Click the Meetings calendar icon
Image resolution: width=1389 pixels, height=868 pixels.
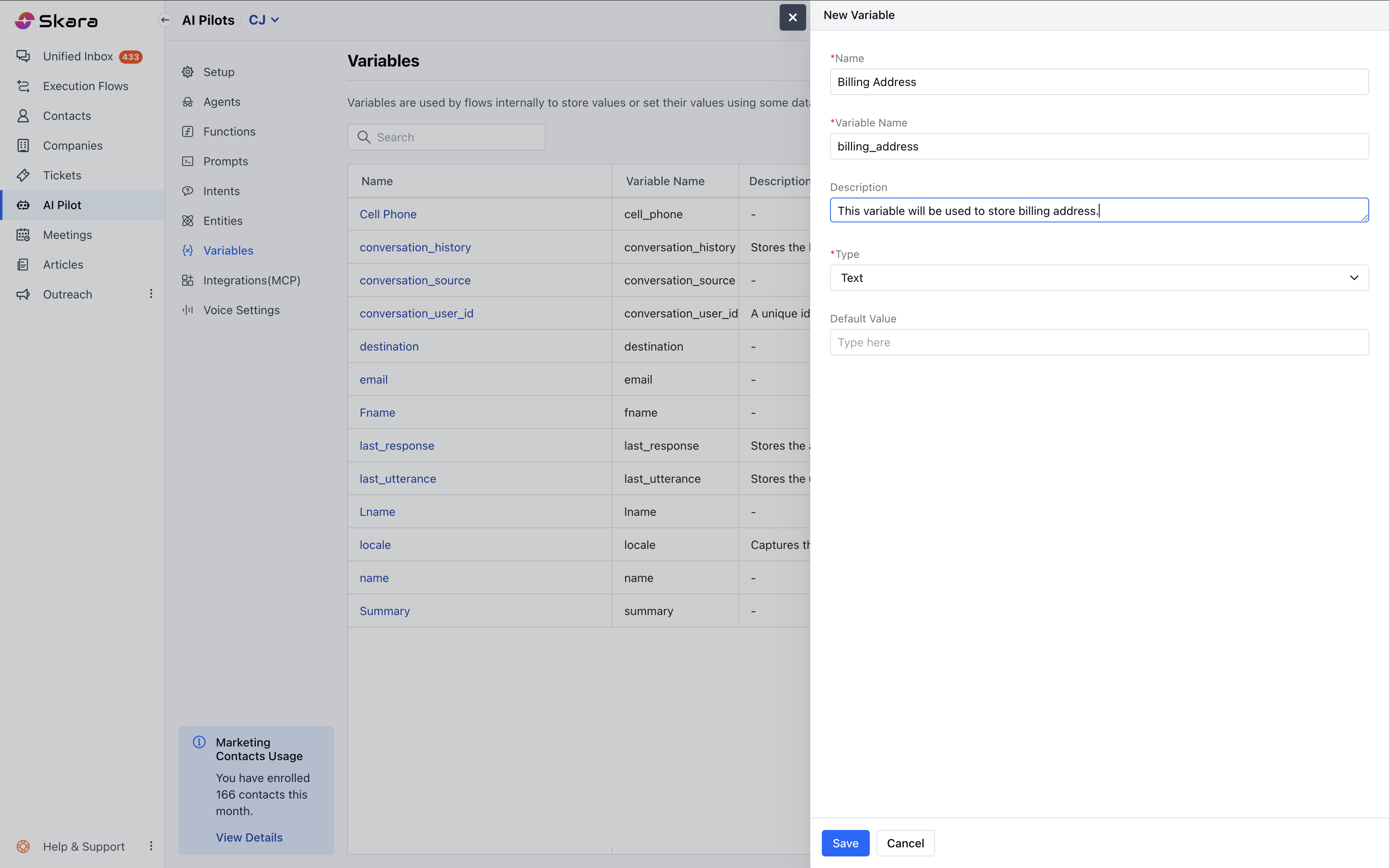coord(23,235)
